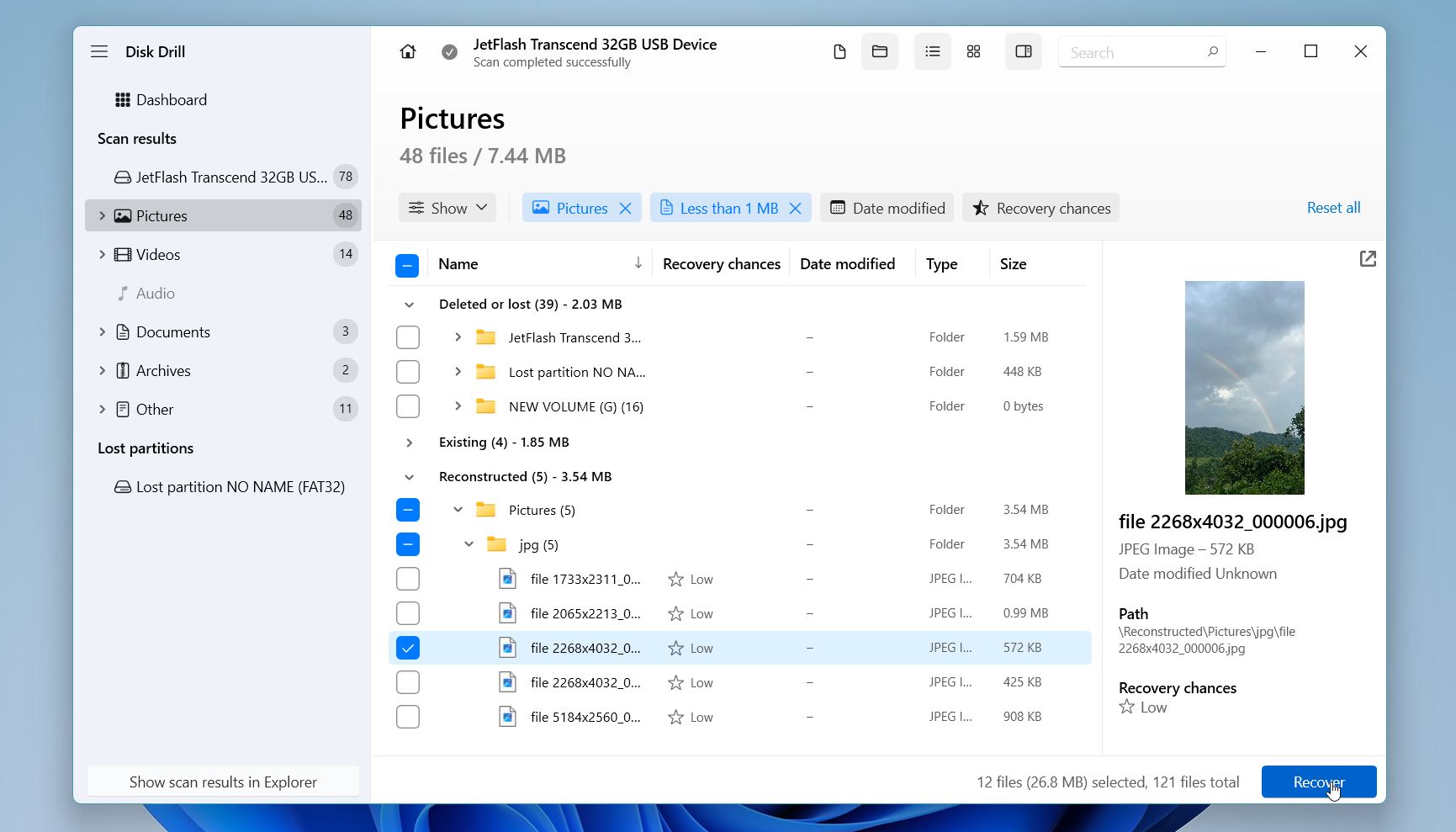
Task: Click the star icon for file 5184x2560
Action: 675,717
